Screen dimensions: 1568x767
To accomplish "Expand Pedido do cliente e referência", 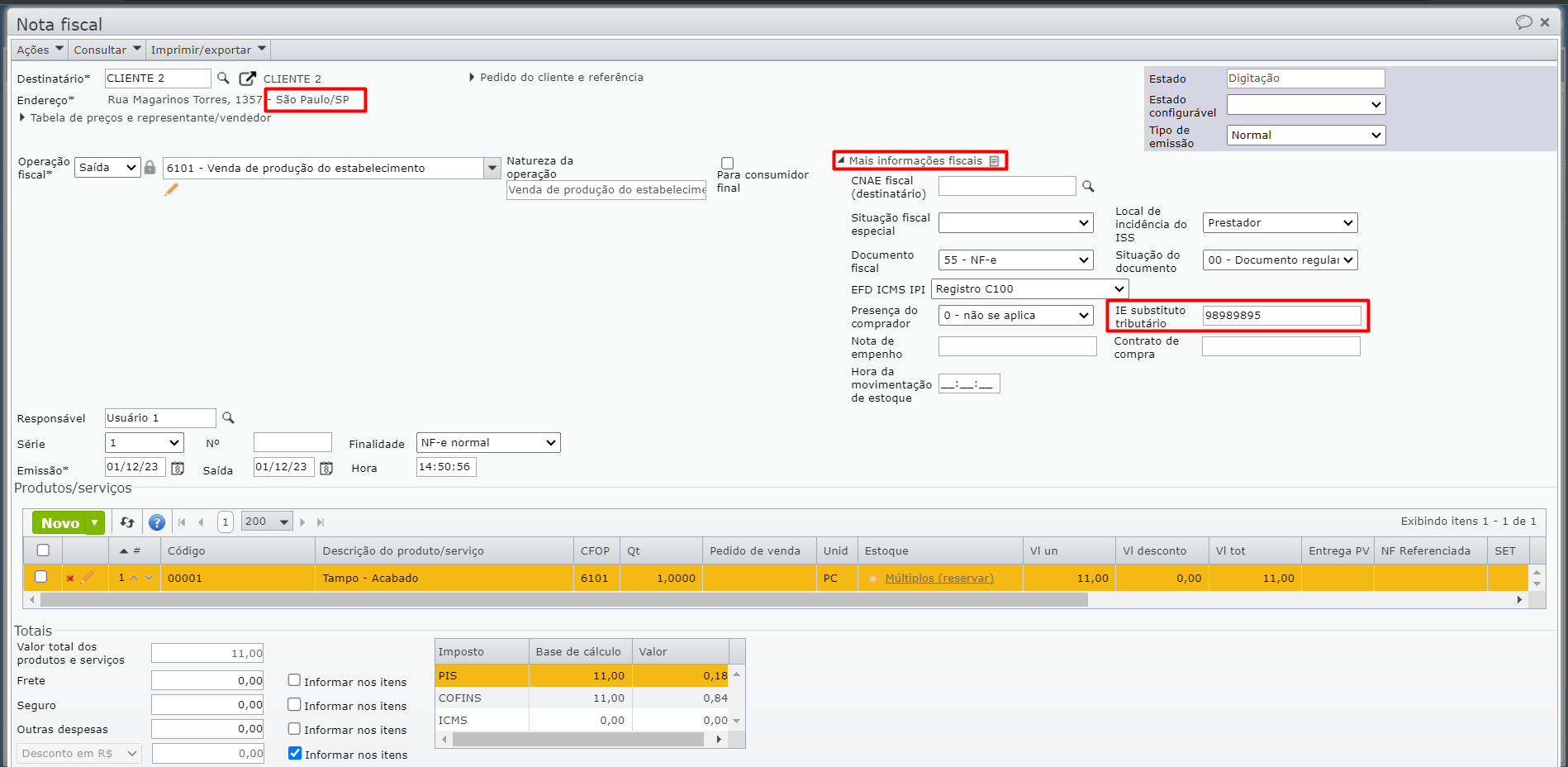I will coord(556,78).
